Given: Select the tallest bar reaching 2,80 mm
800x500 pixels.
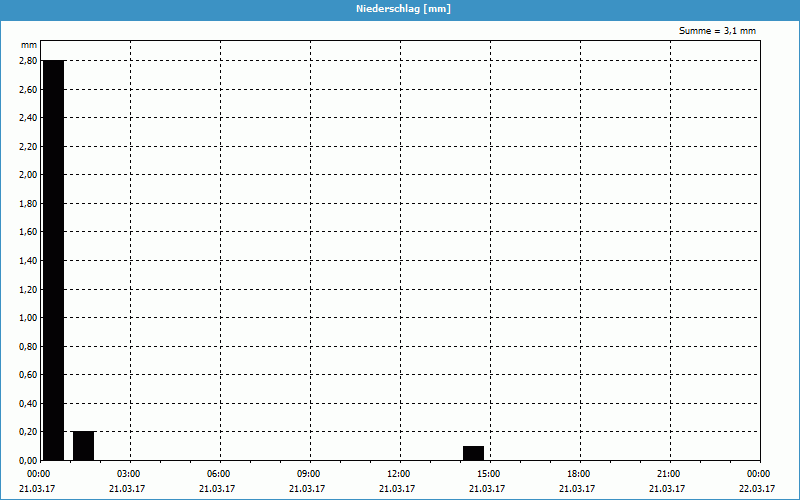Looking at the screenshot, I should tap(53, 260).
